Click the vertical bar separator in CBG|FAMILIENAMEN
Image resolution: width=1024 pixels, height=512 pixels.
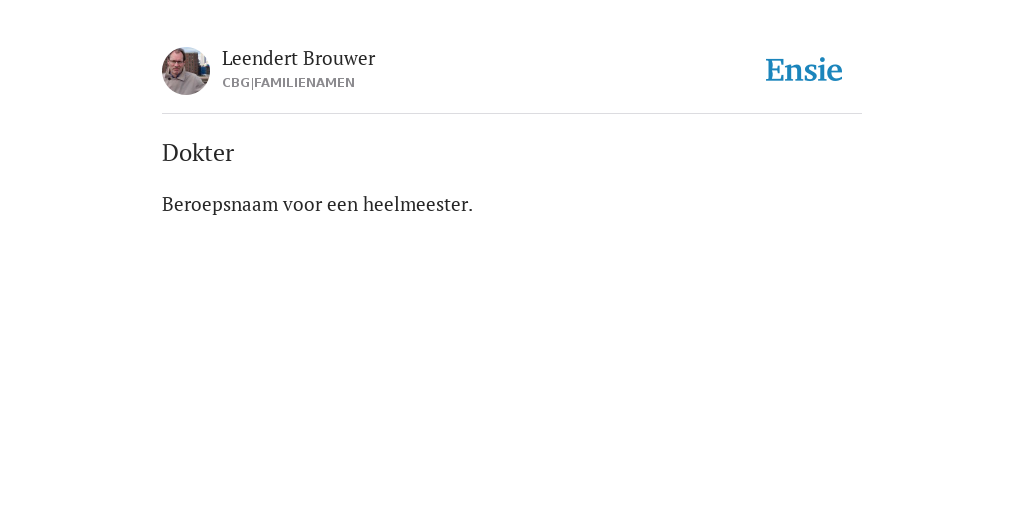coord(252,83)
